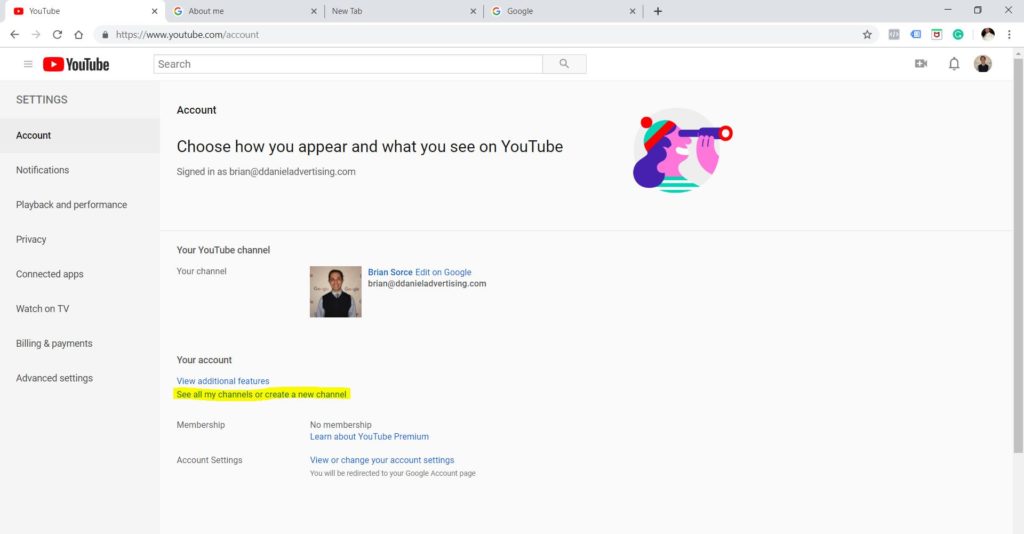This screenshot has width=1024, height=534.
Task: Reload the page with refresh icon
Action: click(57, 35)
